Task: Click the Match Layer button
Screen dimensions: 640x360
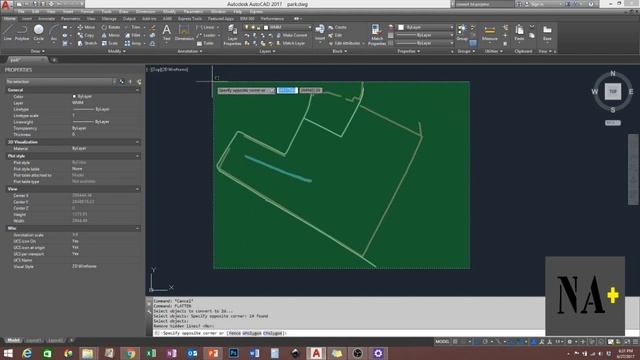Action: [291, 43]
